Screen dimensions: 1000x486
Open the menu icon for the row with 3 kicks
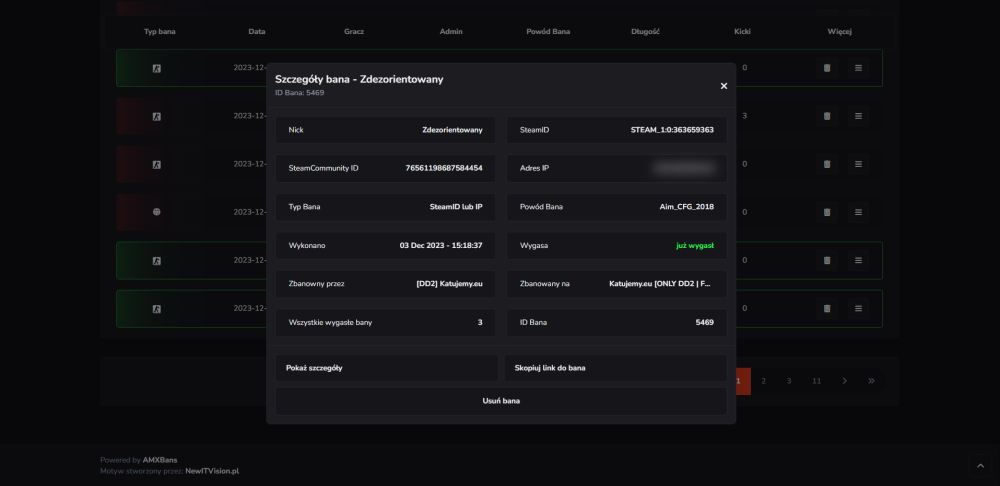pos(858,116)
